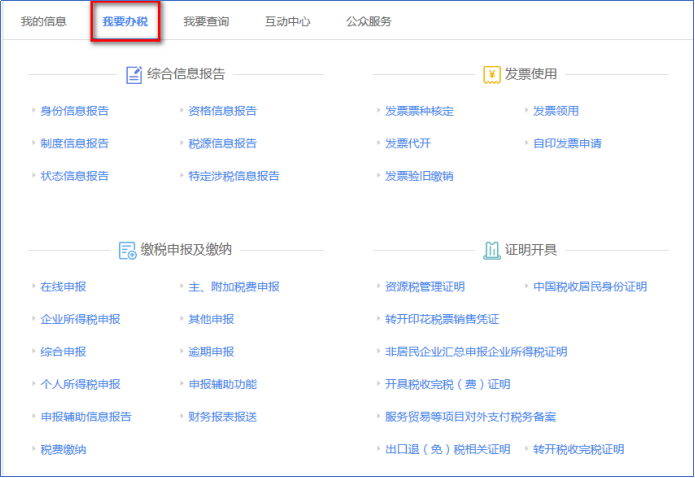
Task: Click the 税源信息报告 link
Action: coord(223,143)
